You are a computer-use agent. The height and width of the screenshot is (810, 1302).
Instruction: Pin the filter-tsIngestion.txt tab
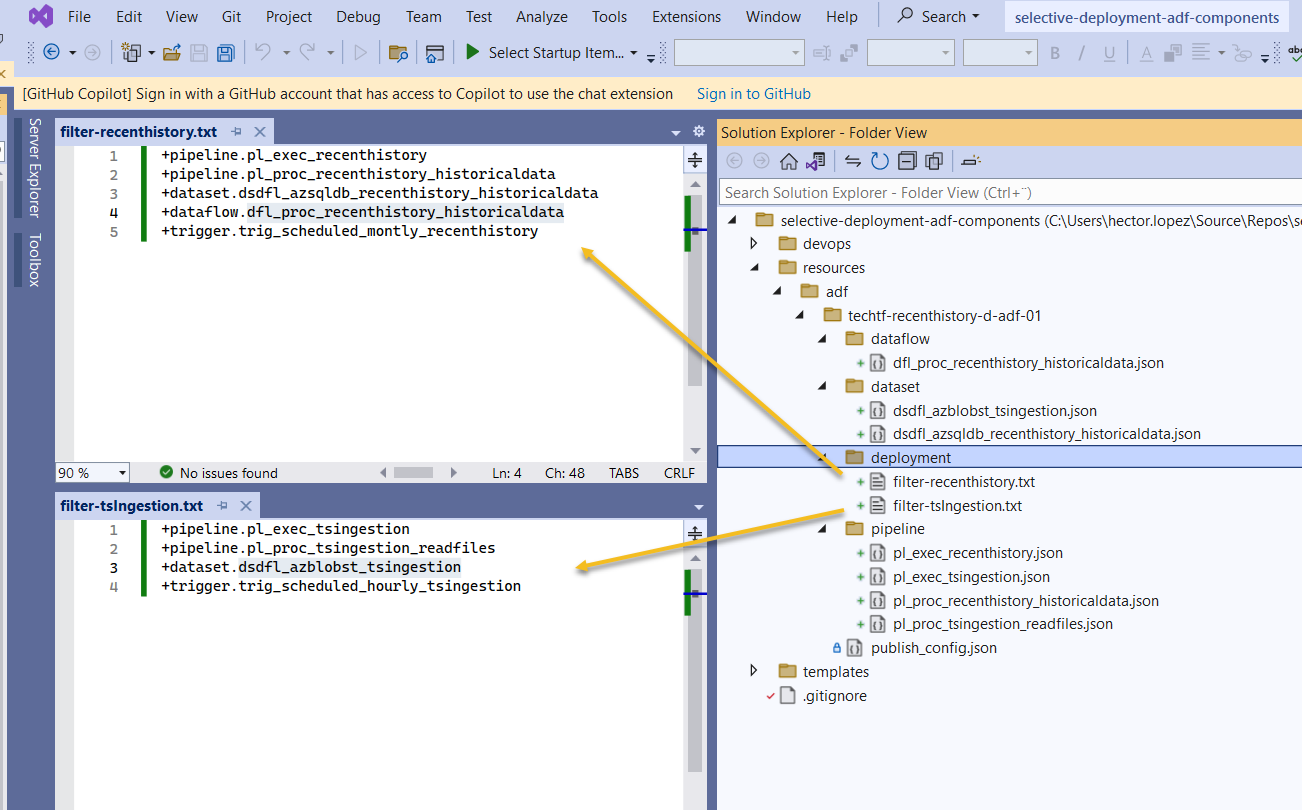click(223, 506)
